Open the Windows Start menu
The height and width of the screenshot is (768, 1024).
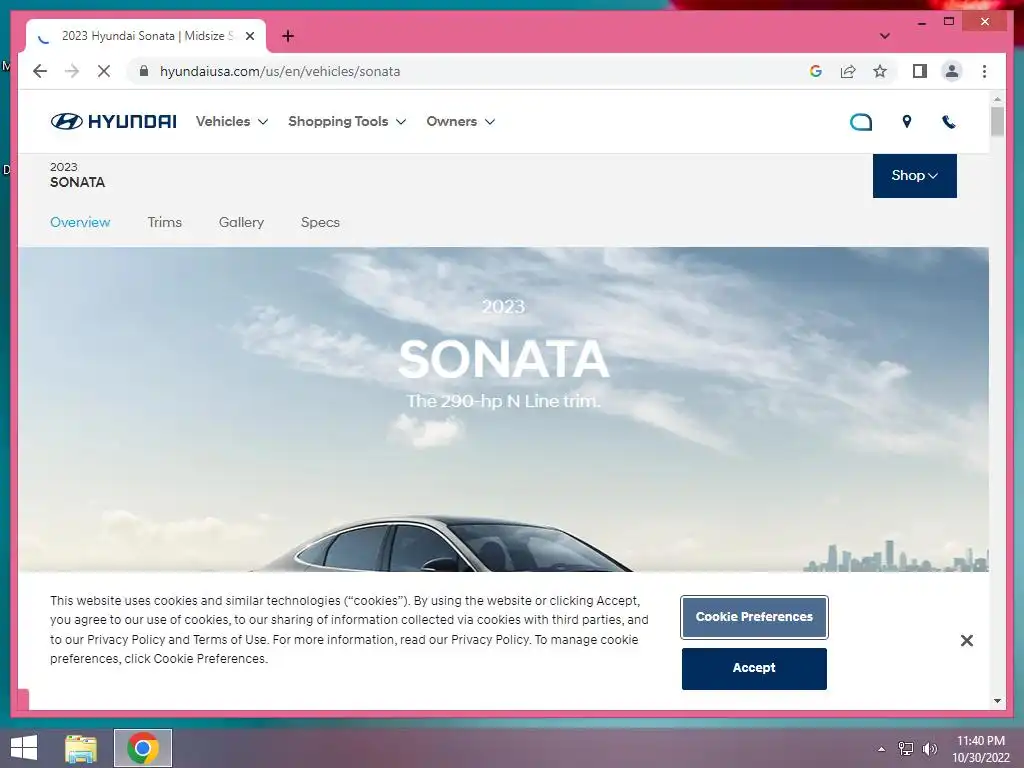pyautogui.click(x=24, y=748)
